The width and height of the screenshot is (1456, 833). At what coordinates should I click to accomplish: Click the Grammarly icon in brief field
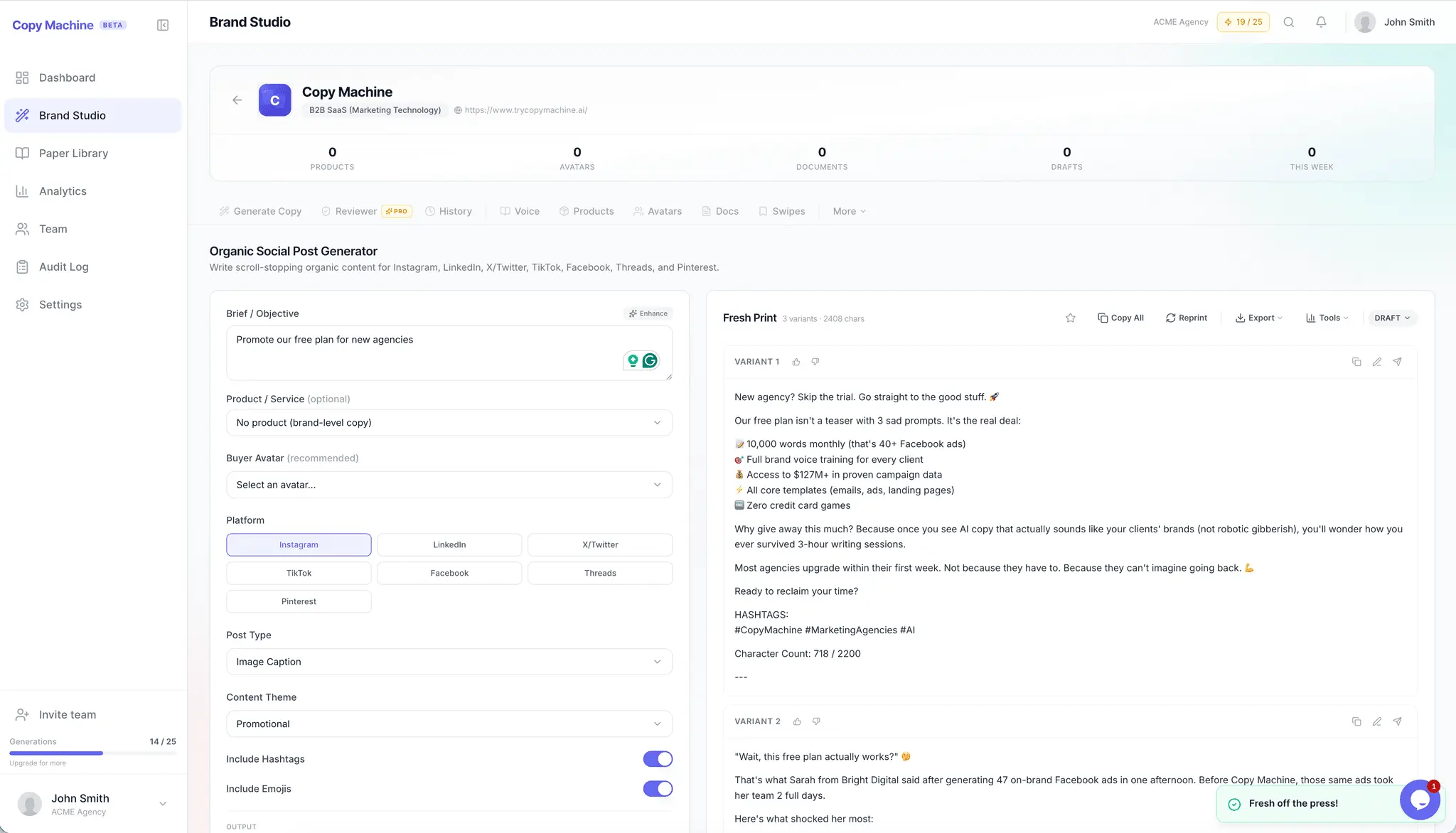click(x=650, y=360)
